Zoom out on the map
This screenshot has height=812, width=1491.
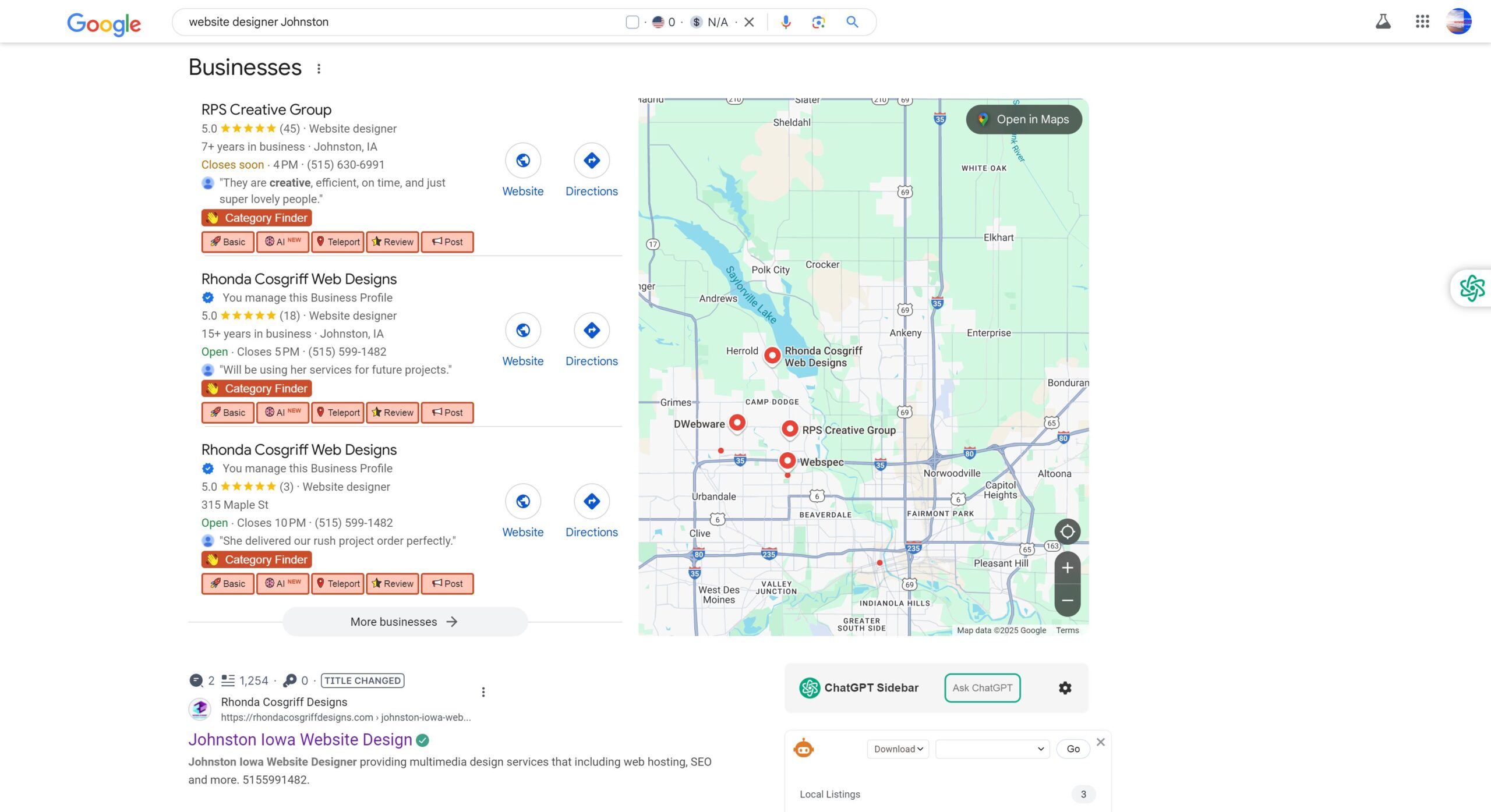pos(1067,600)
